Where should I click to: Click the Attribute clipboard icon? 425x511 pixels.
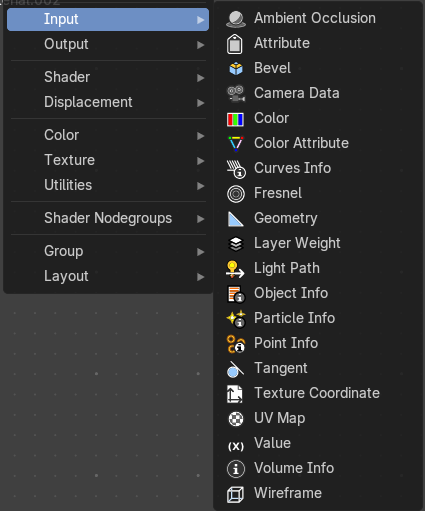[x=235, y=44]
